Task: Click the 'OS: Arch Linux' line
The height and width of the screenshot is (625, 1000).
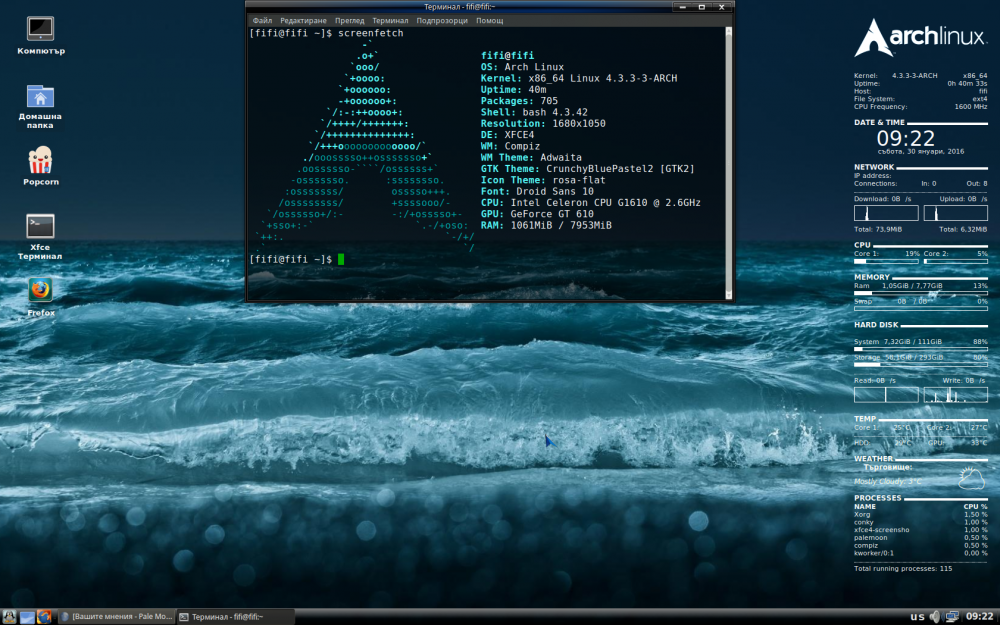Action: pyautogui.click(x=522, y=67)
